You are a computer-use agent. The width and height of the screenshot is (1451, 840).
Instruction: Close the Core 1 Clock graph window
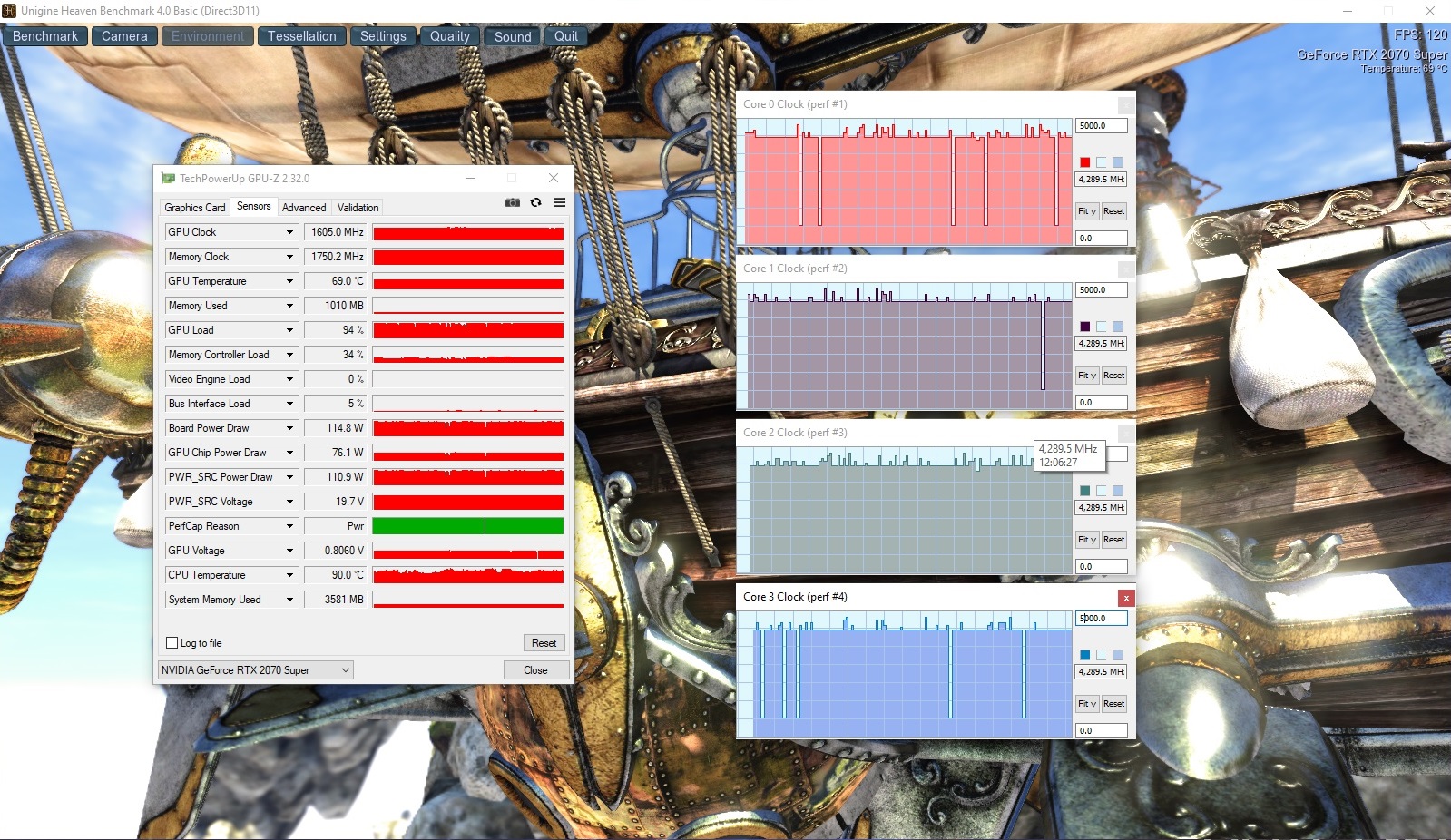point(1126,269)
